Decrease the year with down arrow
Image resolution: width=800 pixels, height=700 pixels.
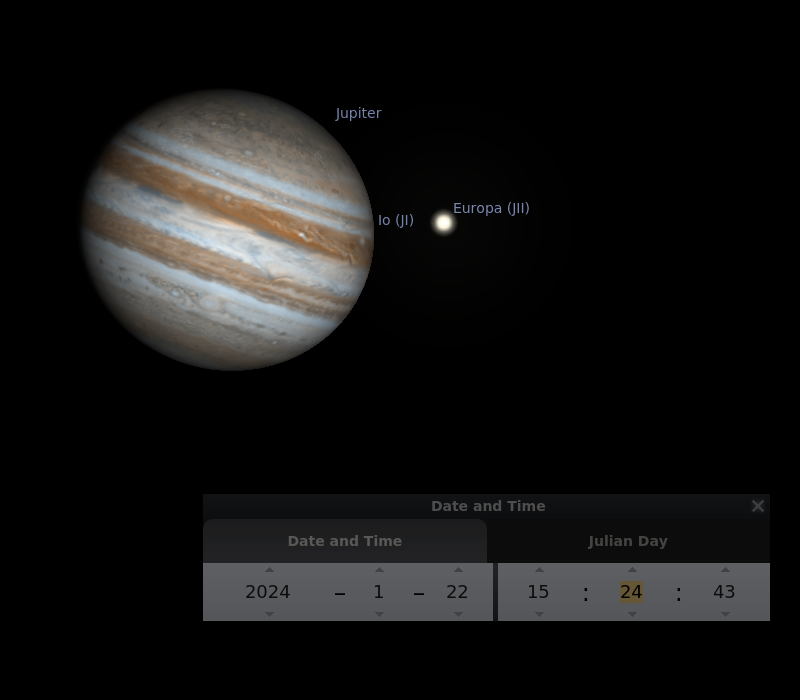pos(269,614)
